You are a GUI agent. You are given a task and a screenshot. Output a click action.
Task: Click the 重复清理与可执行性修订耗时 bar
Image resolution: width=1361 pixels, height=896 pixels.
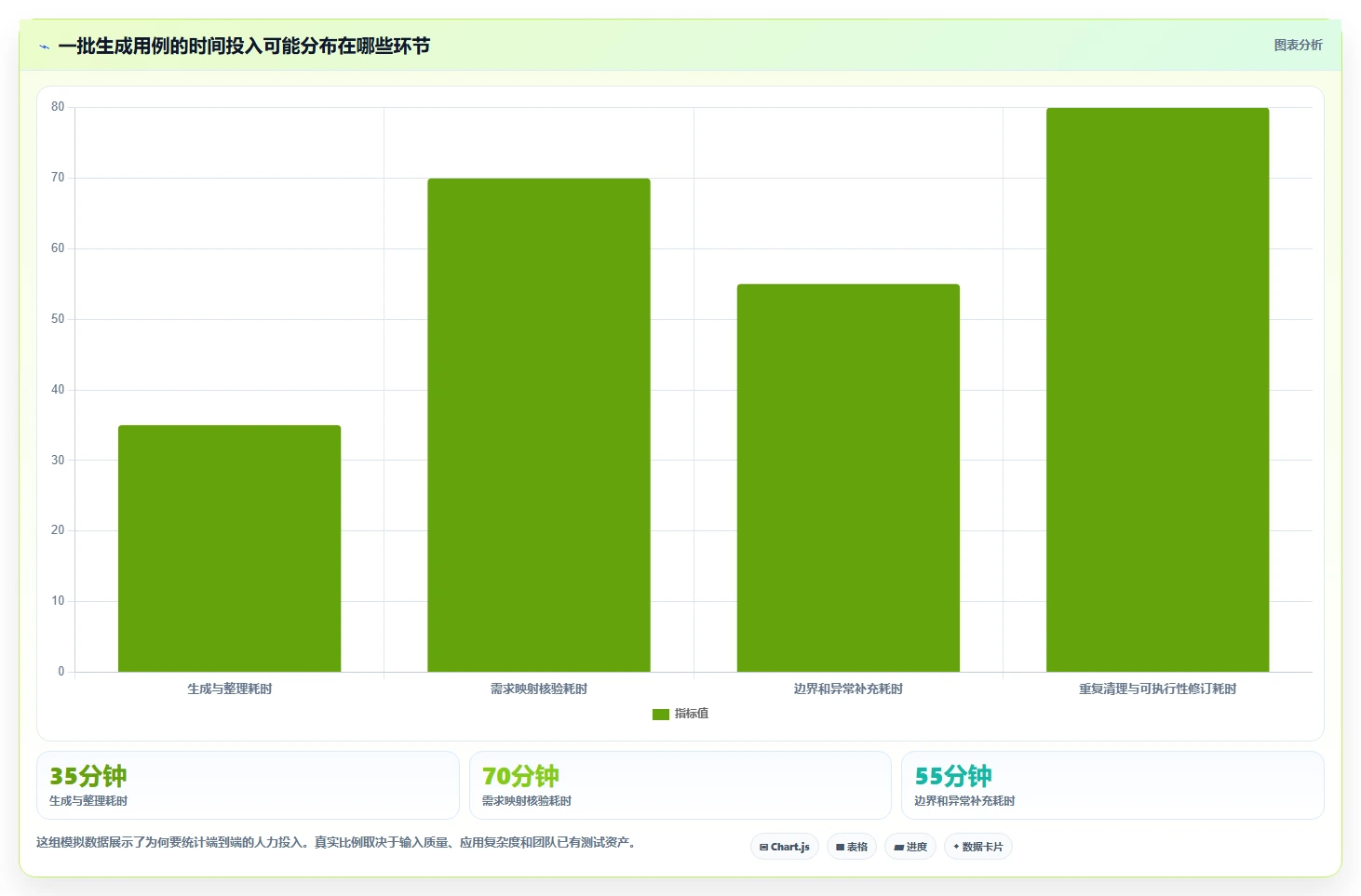pyautogui.click(x=1157, y=389)
